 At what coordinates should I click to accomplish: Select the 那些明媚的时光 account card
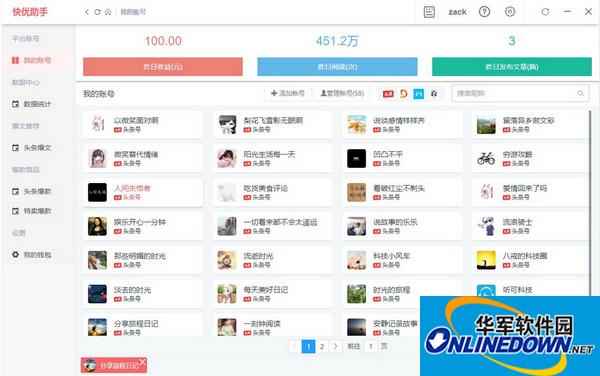point(142,260)
